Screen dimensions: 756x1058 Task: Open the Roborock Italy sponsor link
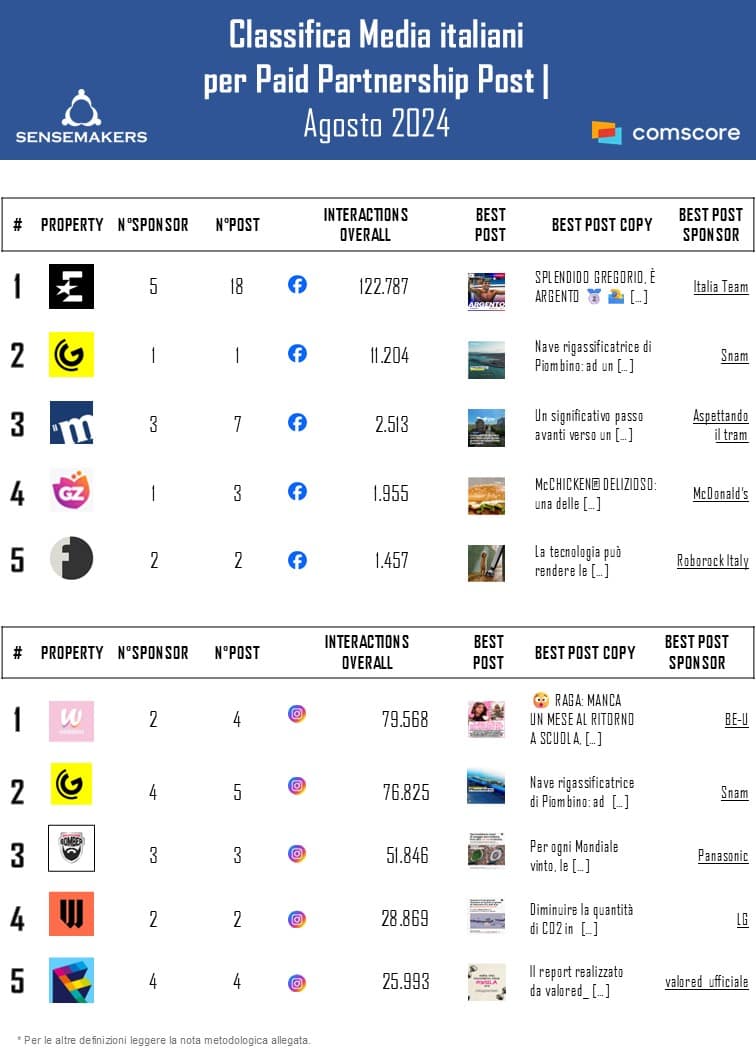click(712, 561)
